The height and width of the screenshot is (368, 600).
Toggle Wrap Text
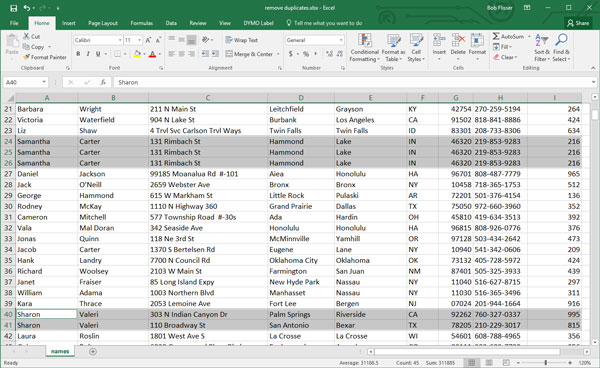point(241,40)
